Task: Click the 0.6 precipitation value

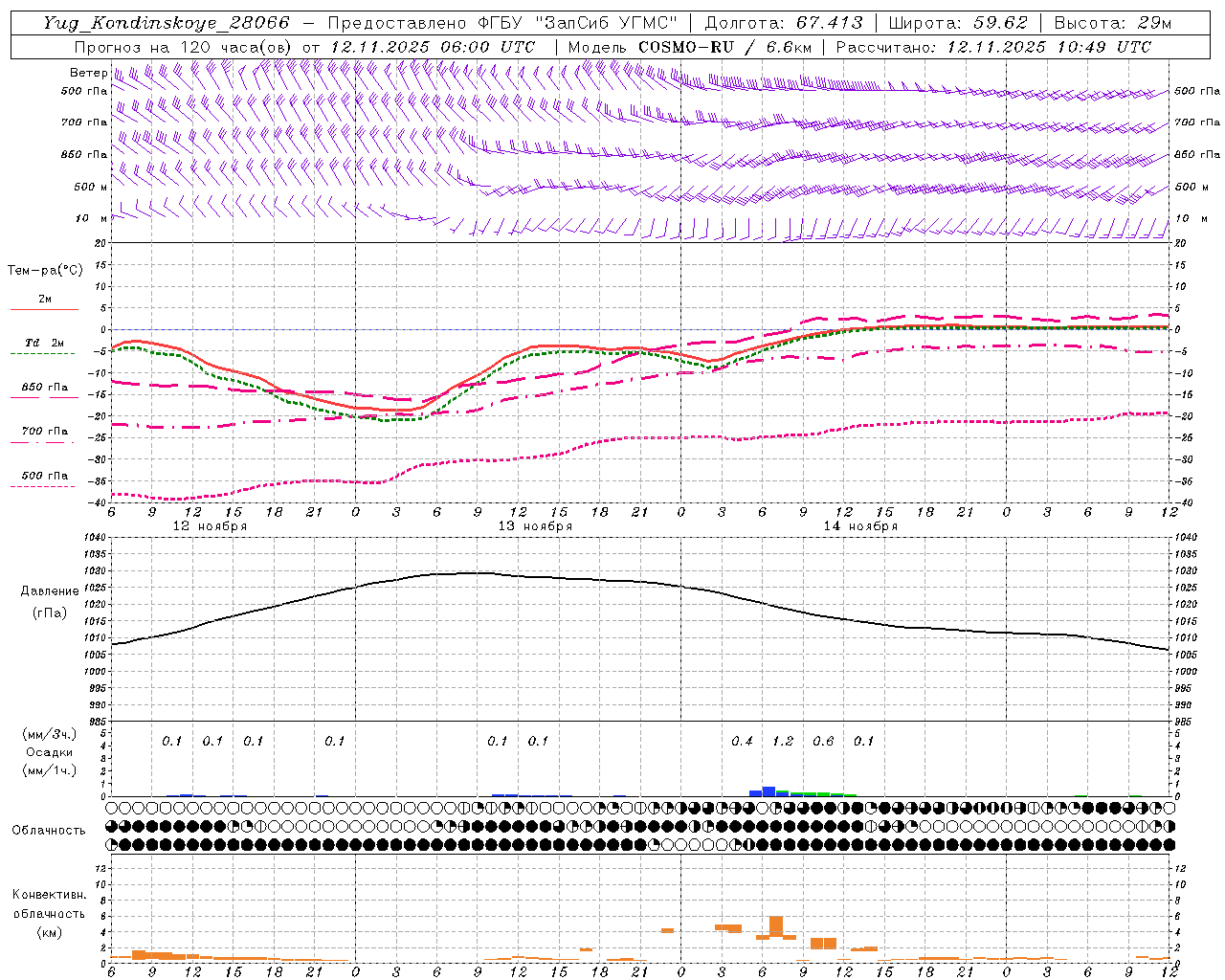Action: coord(823,741)
